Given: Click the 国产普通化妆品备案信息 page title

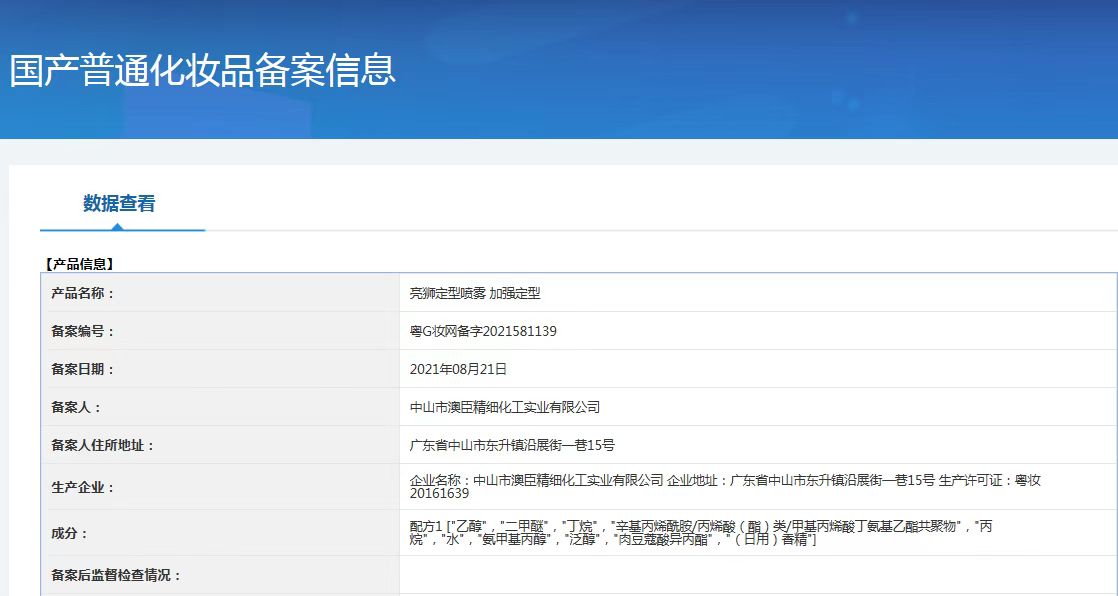Looking at the screenshot, I should 202,70.
